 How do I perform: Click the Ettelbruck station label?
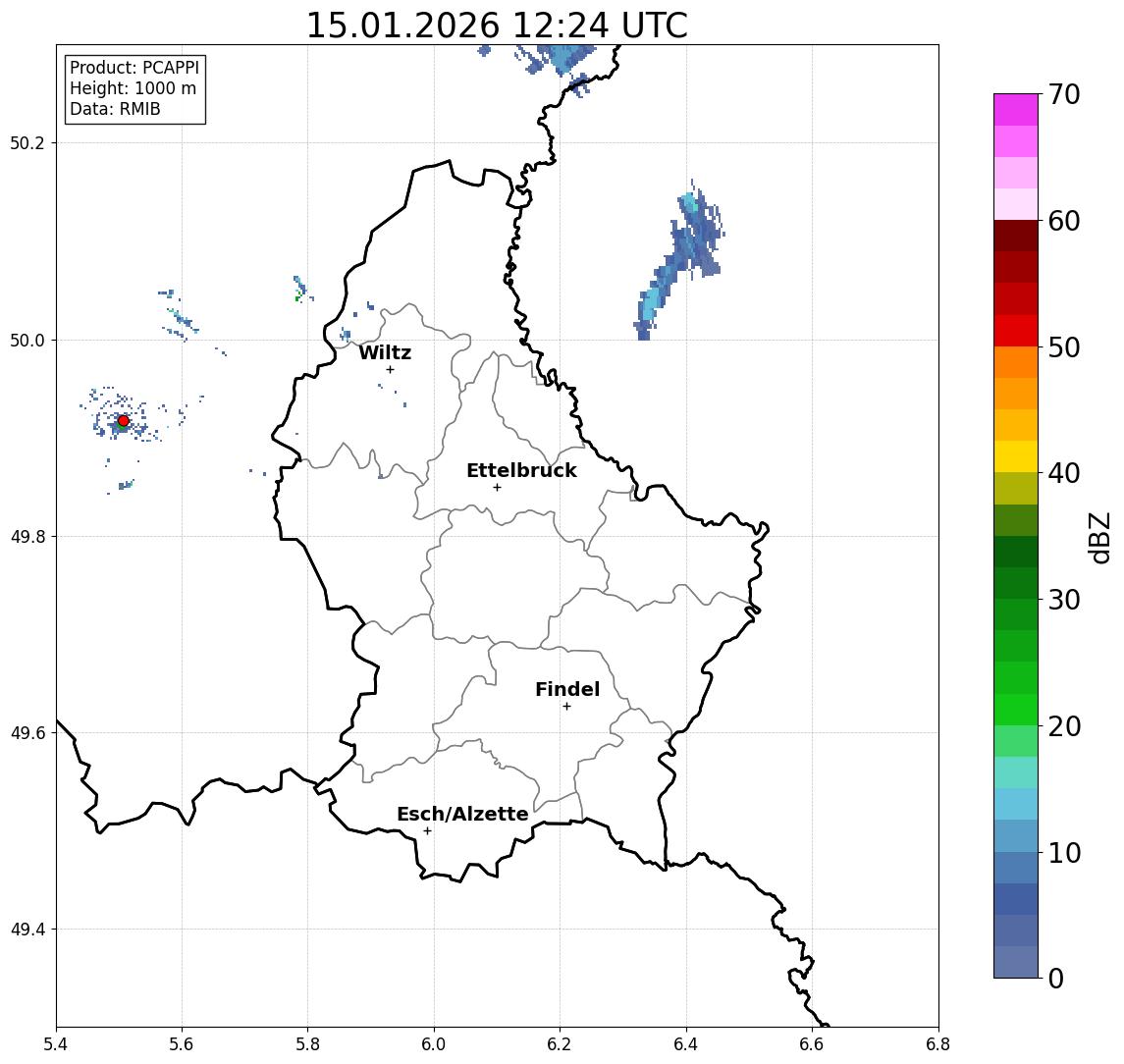point(521,470)
